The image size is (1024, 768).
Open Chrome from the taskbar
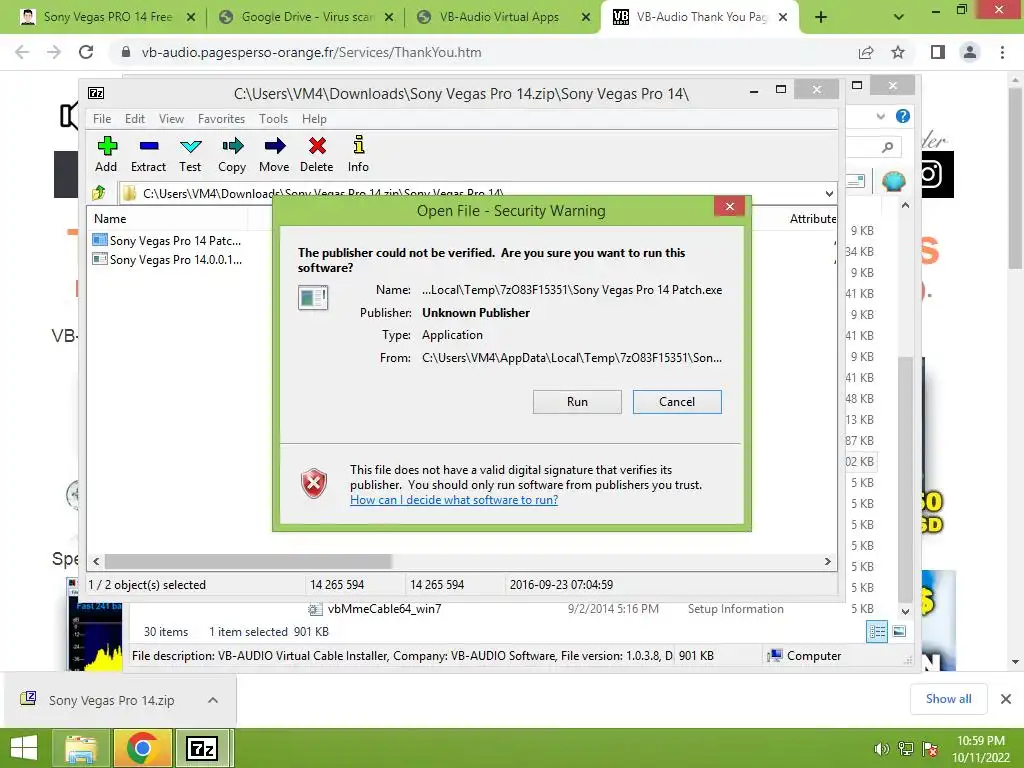pyautogui.click(x=143, y=748)
